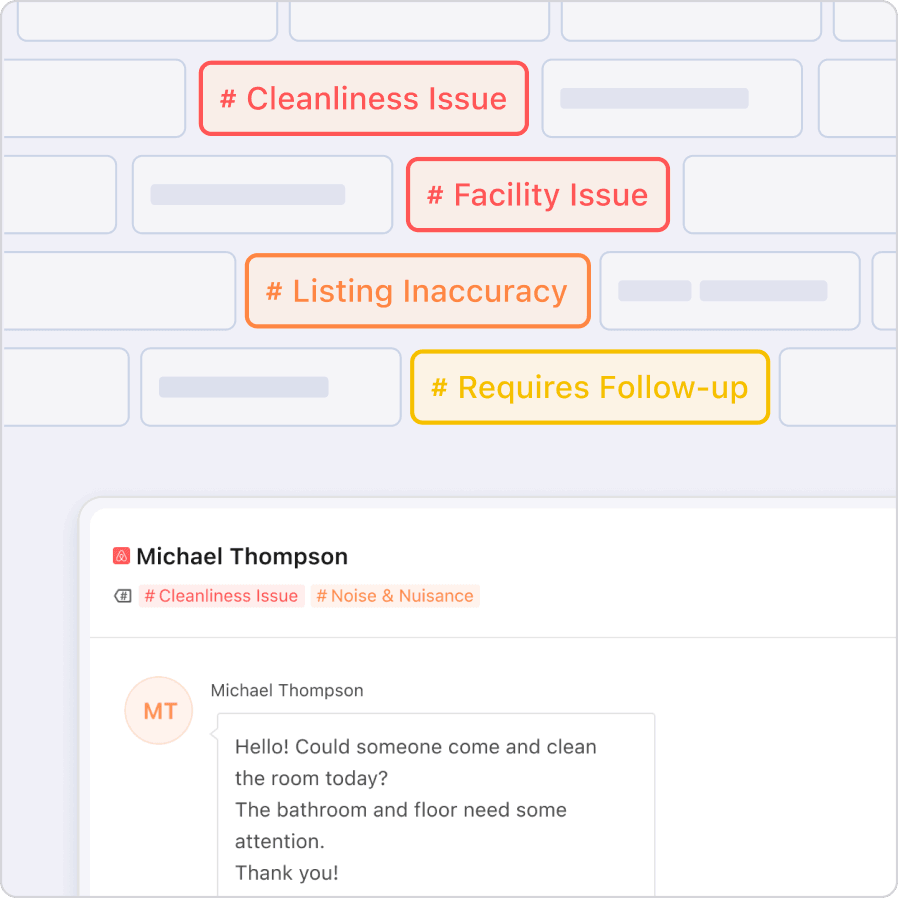Open Michael Thompson conversation header title
898x898 pixels.
pos(242,556)
